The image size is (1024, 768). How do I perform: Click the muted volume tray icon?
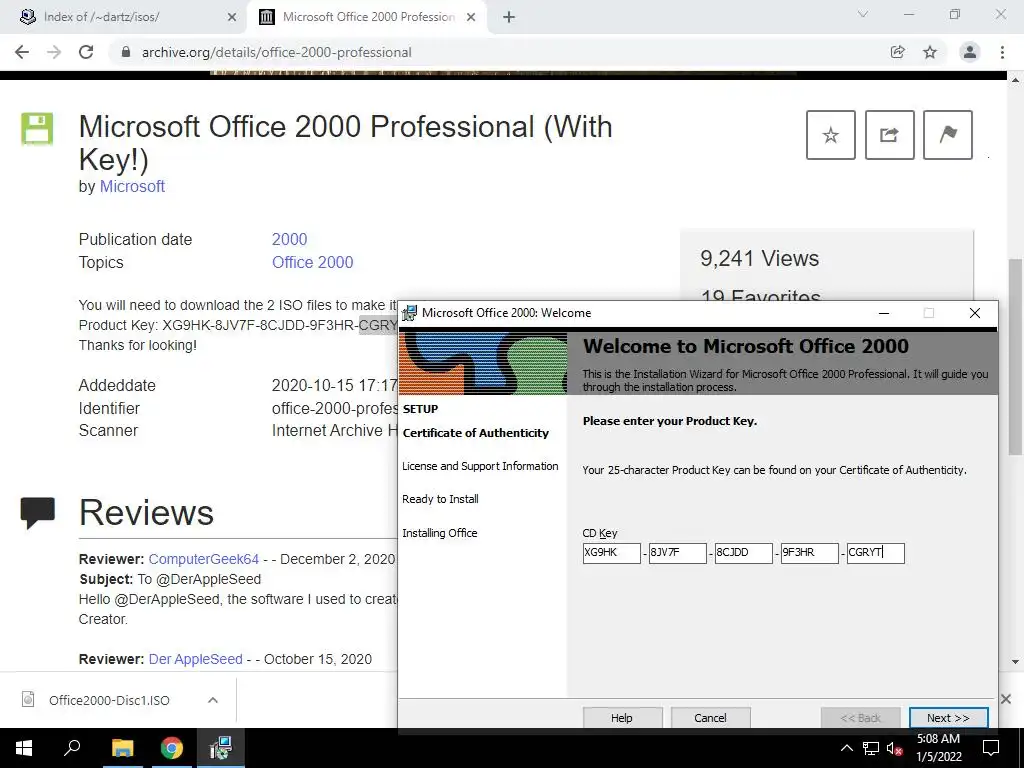[x=894, y=748]
